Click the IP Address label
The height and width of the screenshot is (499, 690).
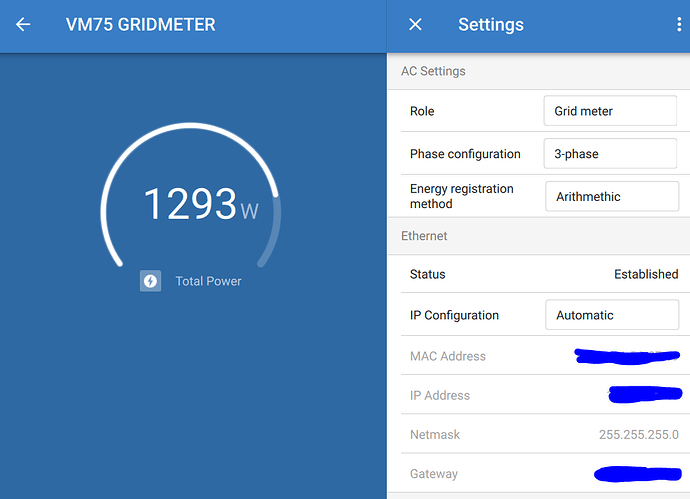tap(440, 396)
